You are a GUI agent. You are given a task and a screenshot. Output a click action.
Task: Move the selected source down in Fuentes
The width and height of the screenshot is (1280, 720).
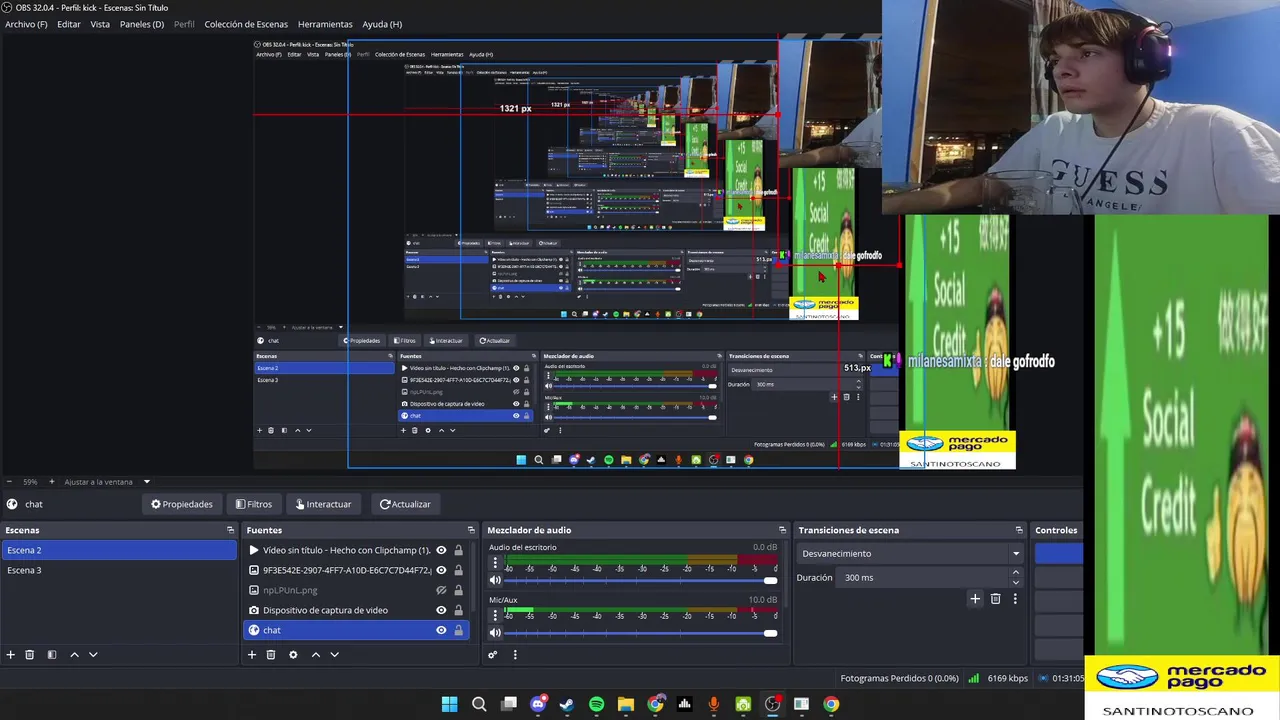pos(334,655)
